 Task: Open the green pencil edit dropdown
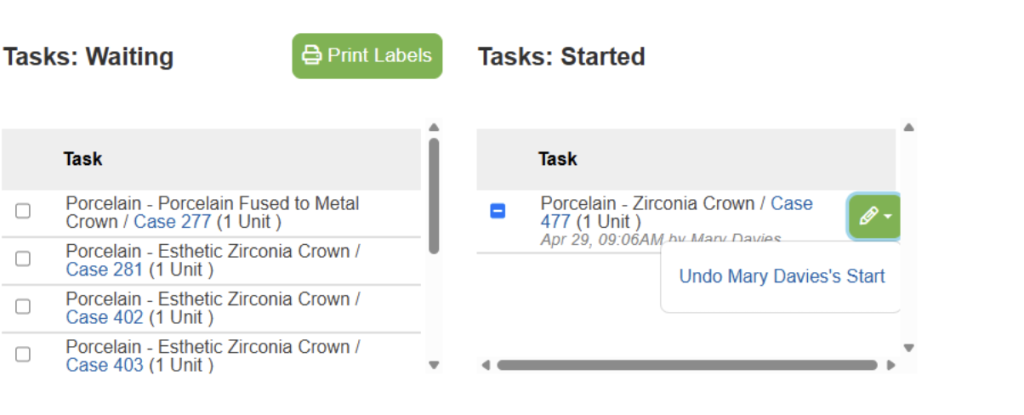pos(874,216)
